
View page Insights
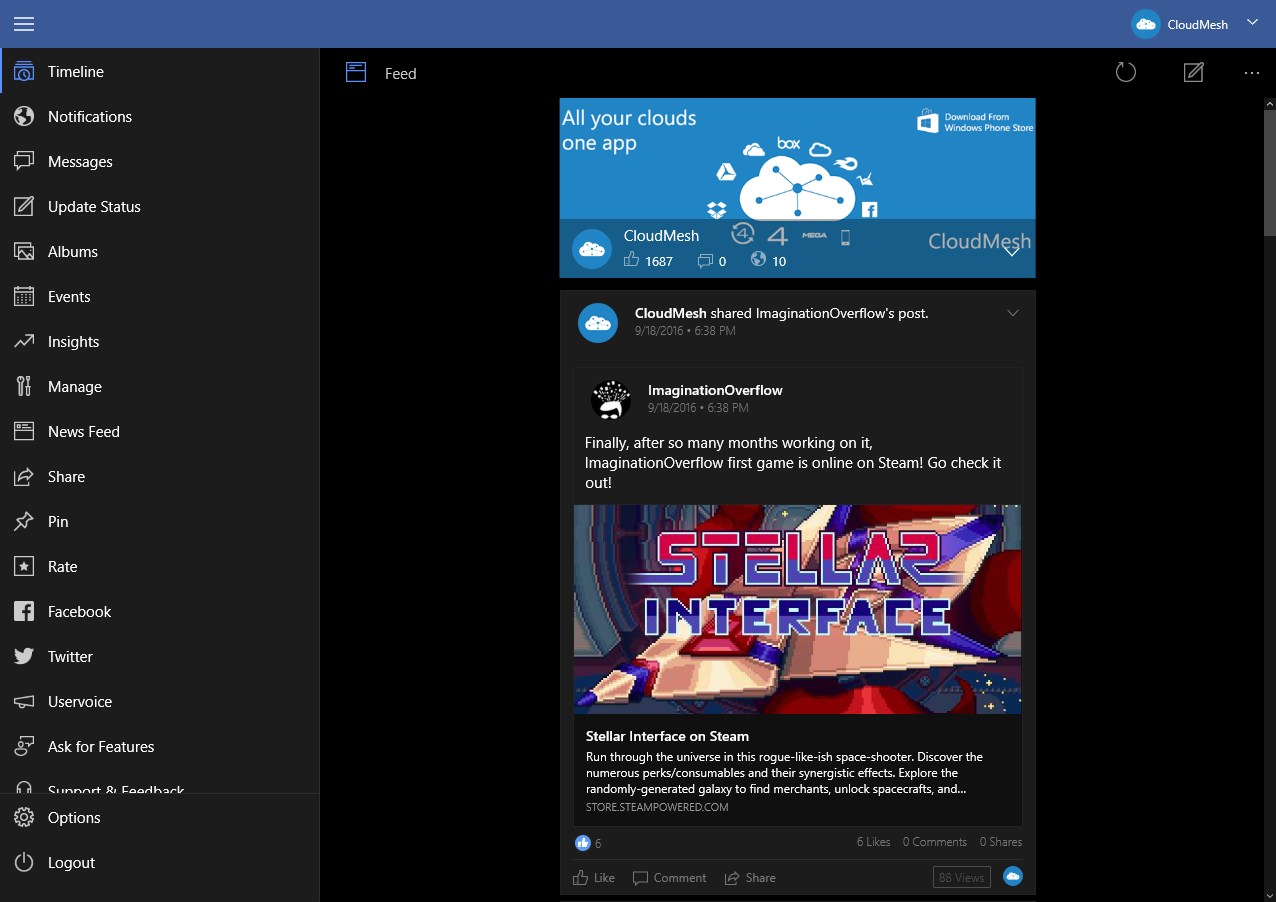click(74, 341)
